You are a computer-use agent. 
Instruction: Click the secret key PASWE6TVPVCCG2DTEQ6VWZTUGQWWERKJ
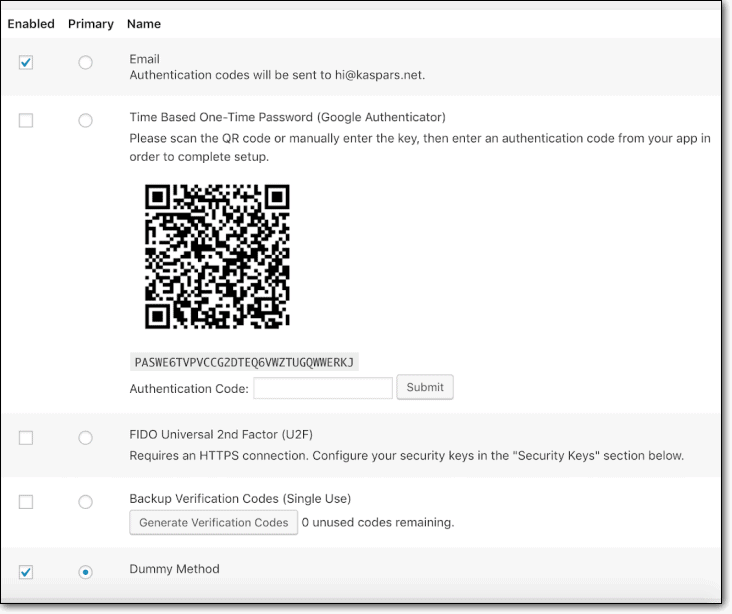tap(244, 362)
